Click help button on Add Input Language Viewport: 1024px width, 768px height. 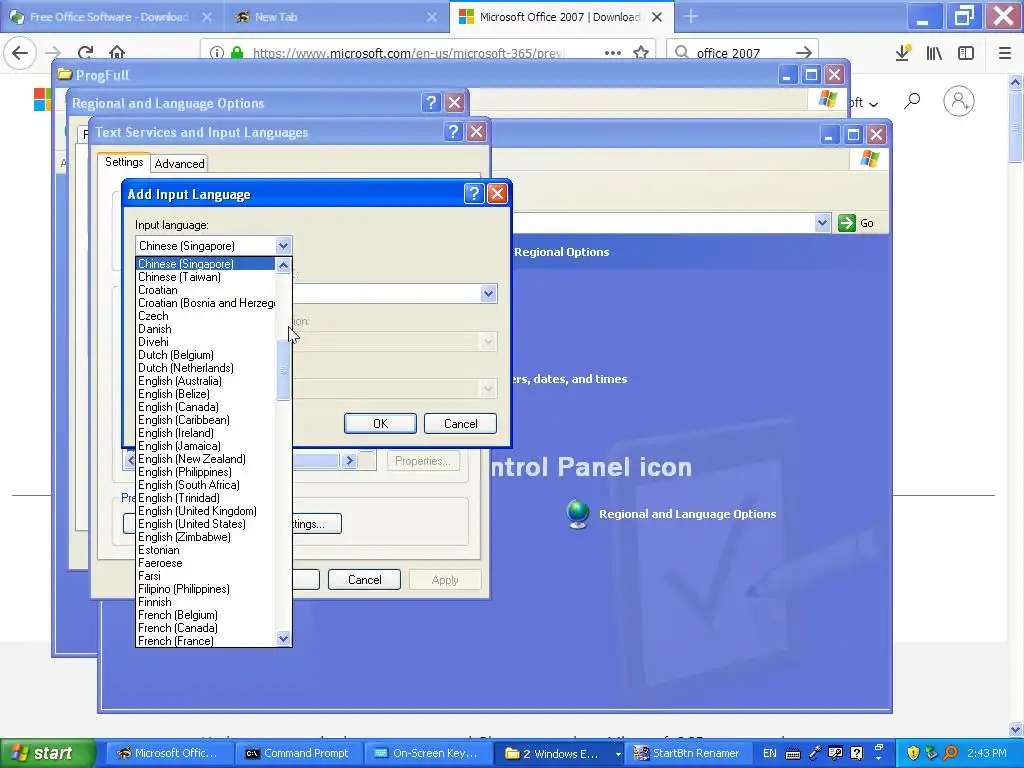pyautogui.click(x=474, y=193)
